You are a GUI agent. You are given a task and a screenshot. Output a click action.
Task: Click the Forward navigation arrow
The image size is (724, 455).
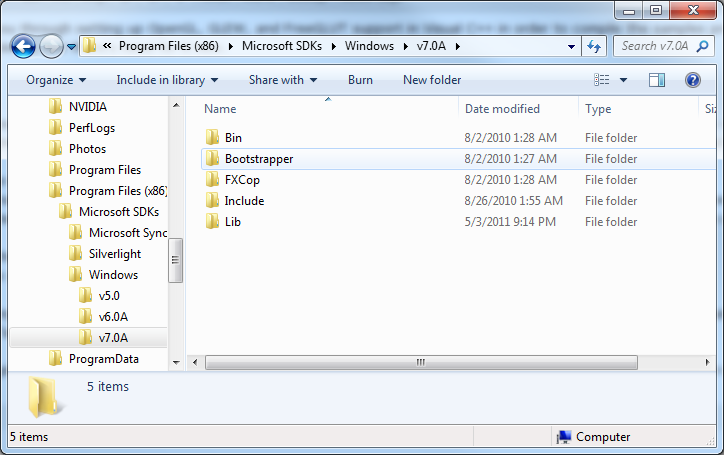click(51, 47)
